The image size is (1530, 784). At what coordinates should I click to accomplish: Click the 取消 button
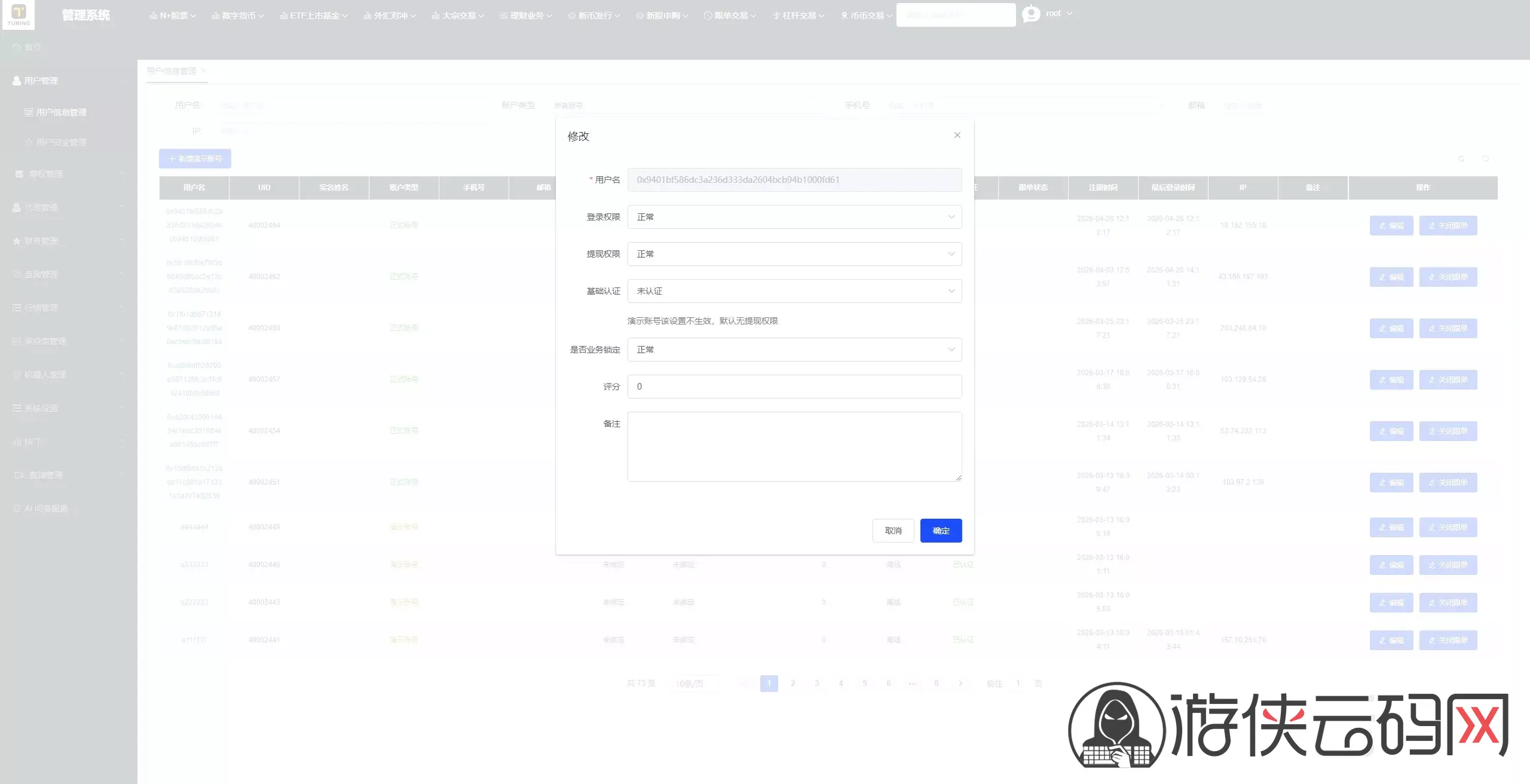point(893,531)
